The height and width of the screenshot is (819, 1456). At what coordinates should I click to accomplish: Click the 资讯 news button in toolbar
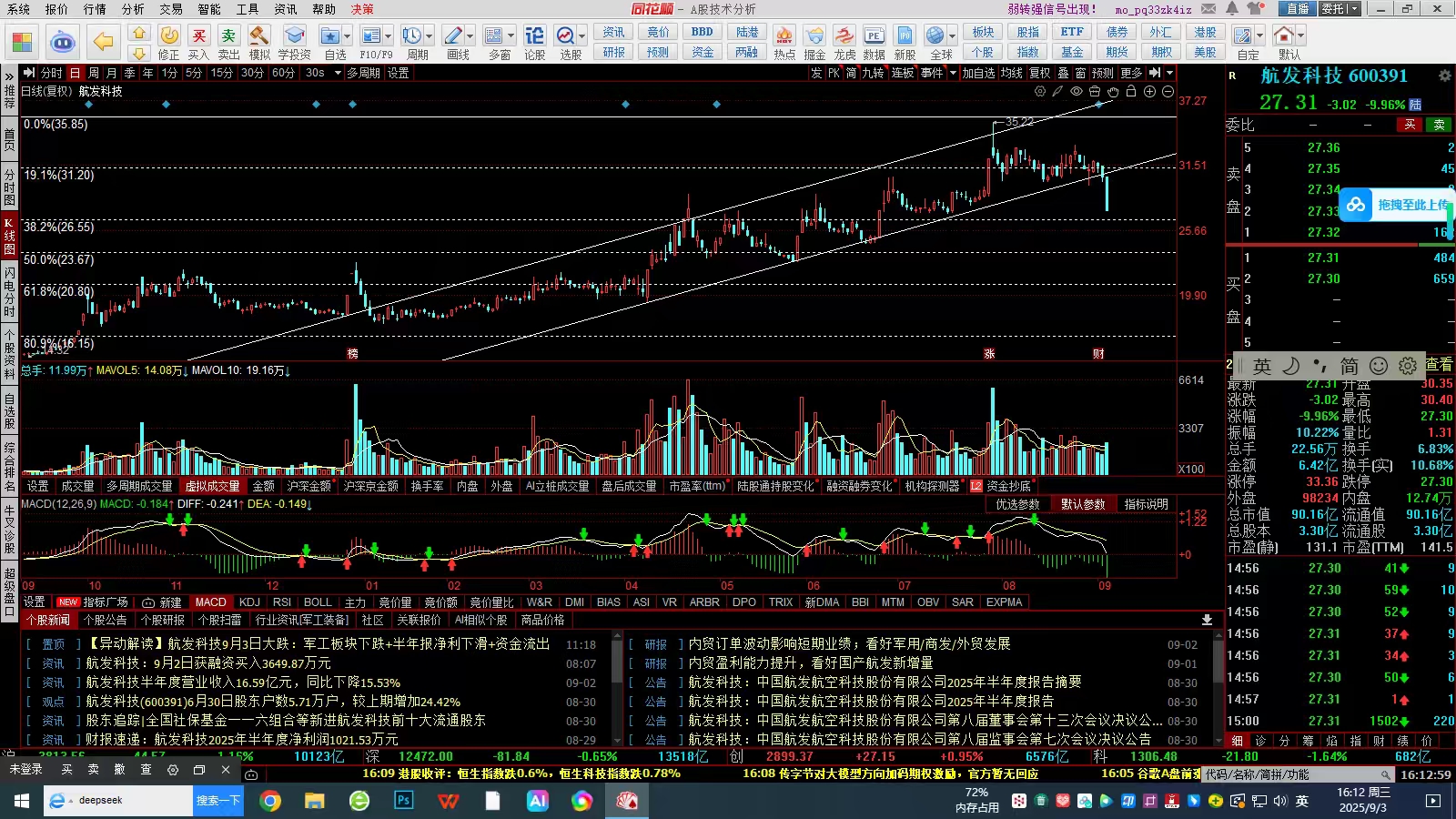tap(614, 32)
